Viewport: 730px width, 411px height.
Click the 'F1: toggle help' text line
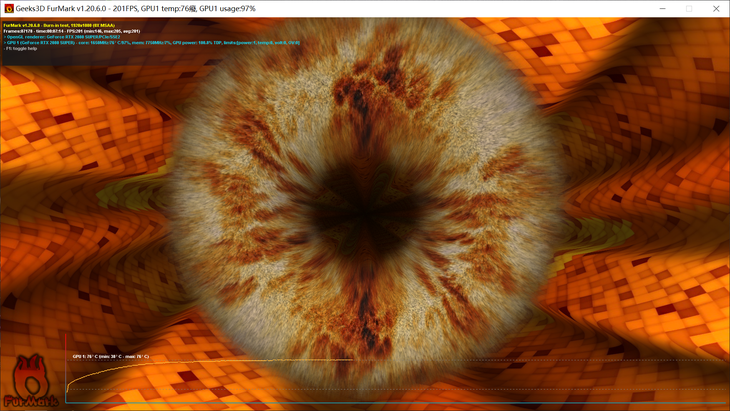tap(21, 48)
